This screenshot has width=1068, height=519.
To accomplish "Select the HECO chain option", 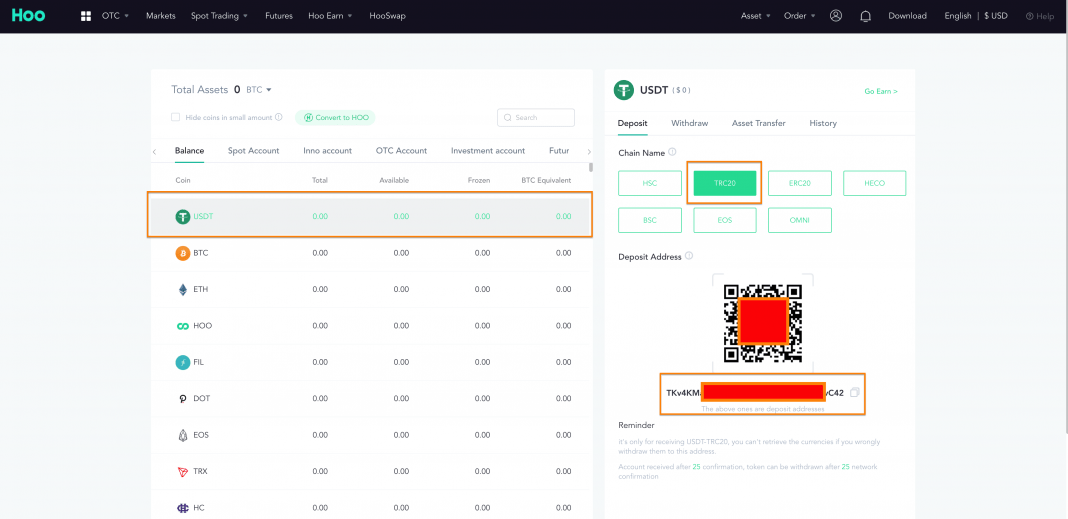I will pyautogui.click(x=875, y=183).
